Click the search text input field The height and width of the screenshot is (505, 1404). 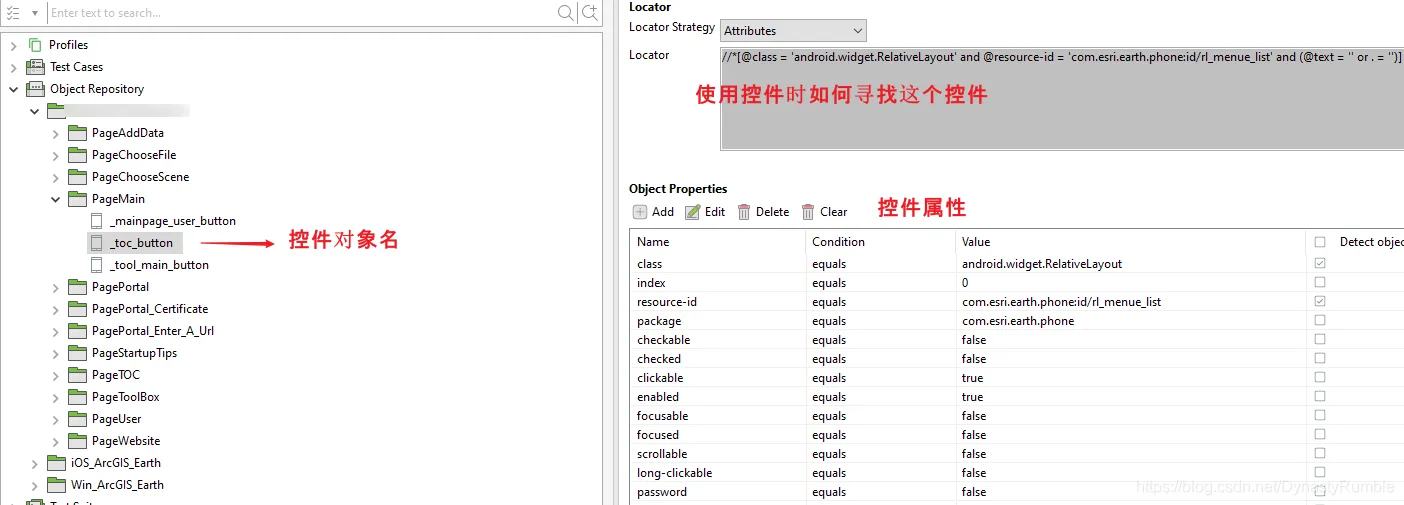pyautogui.click(x=302, y=13)
